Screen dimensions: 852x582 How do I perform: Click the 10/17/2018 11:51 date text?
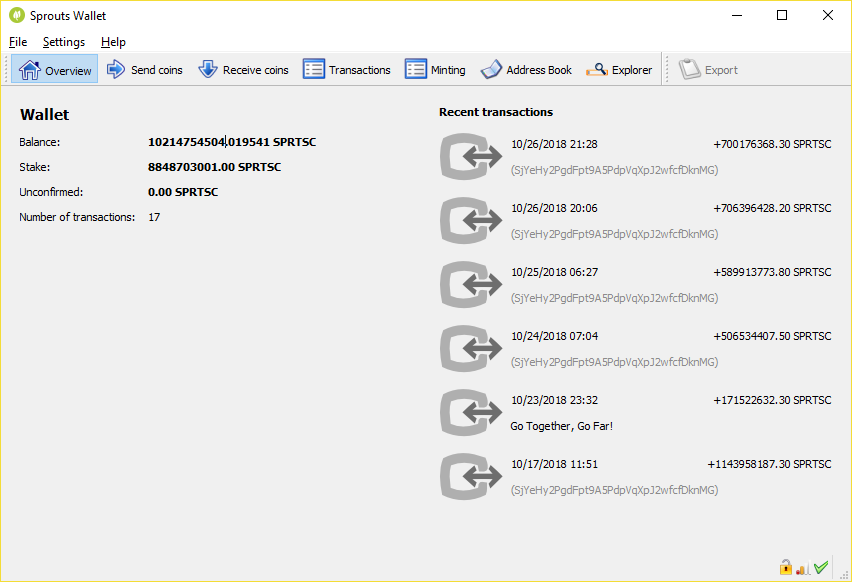554,464
